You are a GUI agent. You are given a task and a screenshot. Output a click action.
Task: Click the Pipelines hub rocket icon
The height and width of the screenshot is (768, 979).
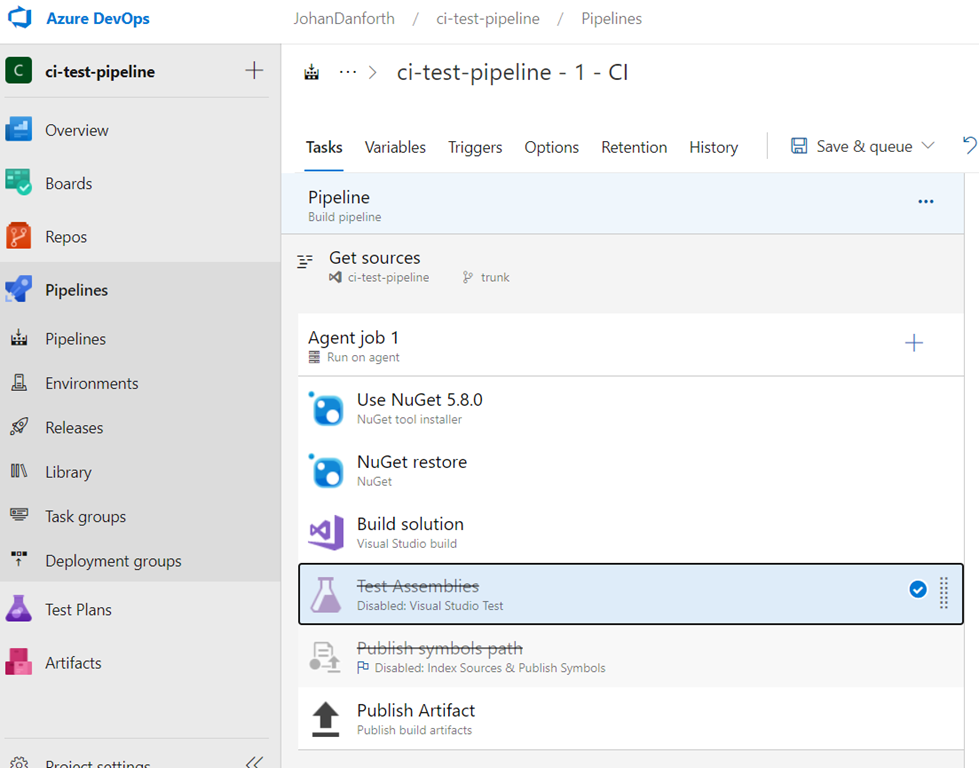pyautogui.click(x=19, y=289)
